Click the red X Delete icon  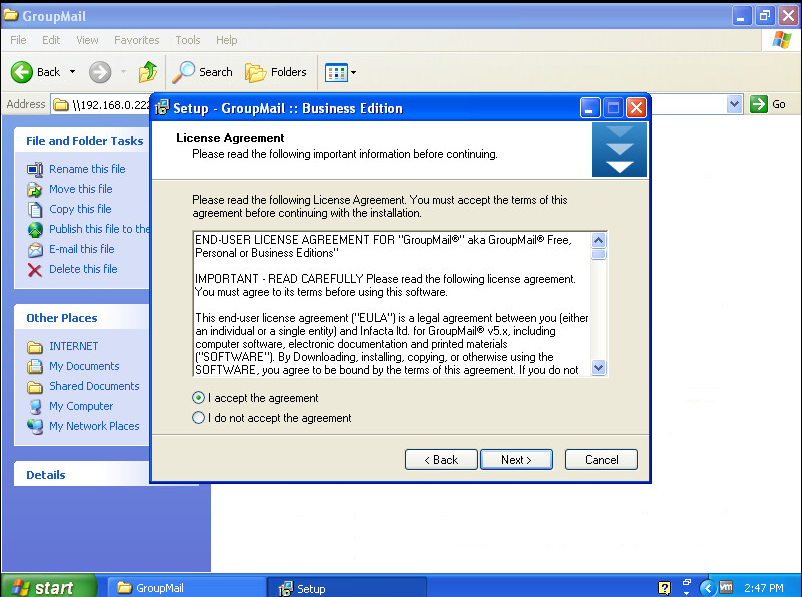35,270
